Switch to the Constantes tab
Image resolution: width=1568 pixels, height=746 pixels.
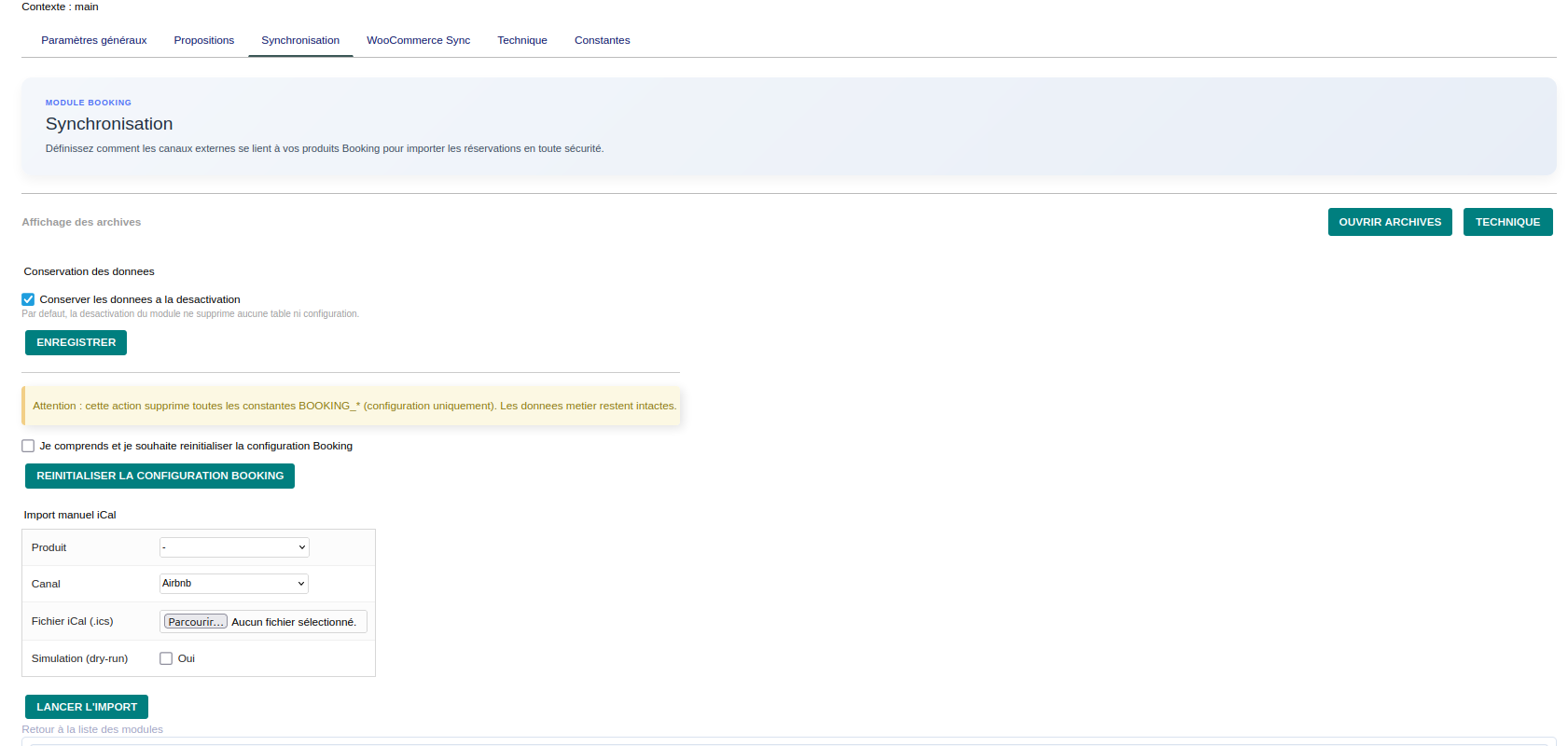pos(602,40)
